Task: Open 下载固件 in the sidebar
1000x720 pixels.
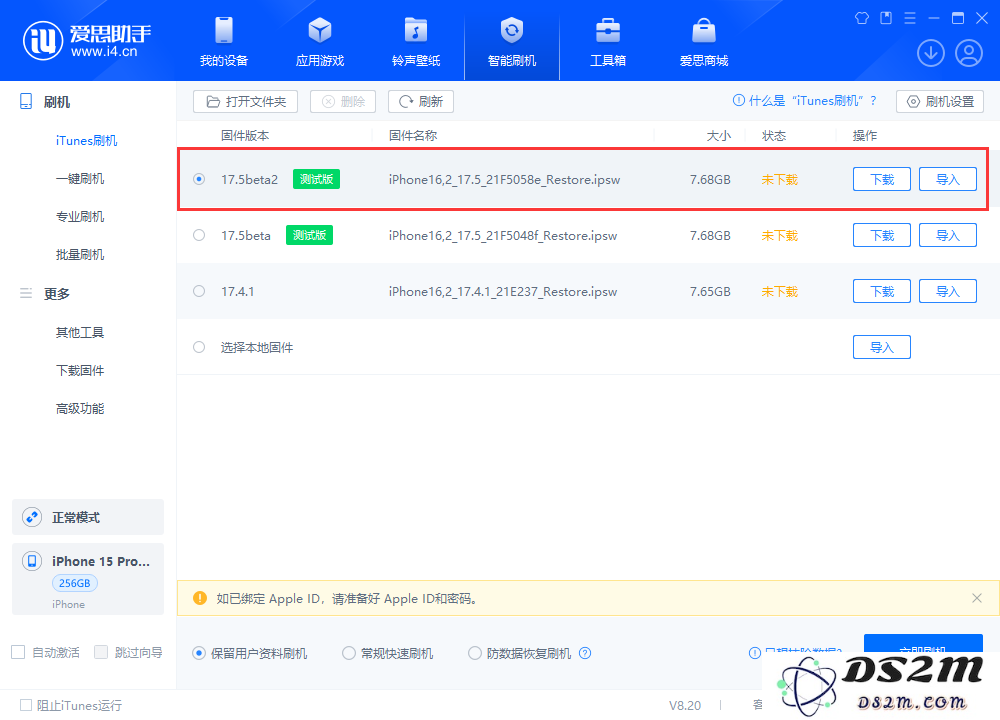Action: (80, 371)
